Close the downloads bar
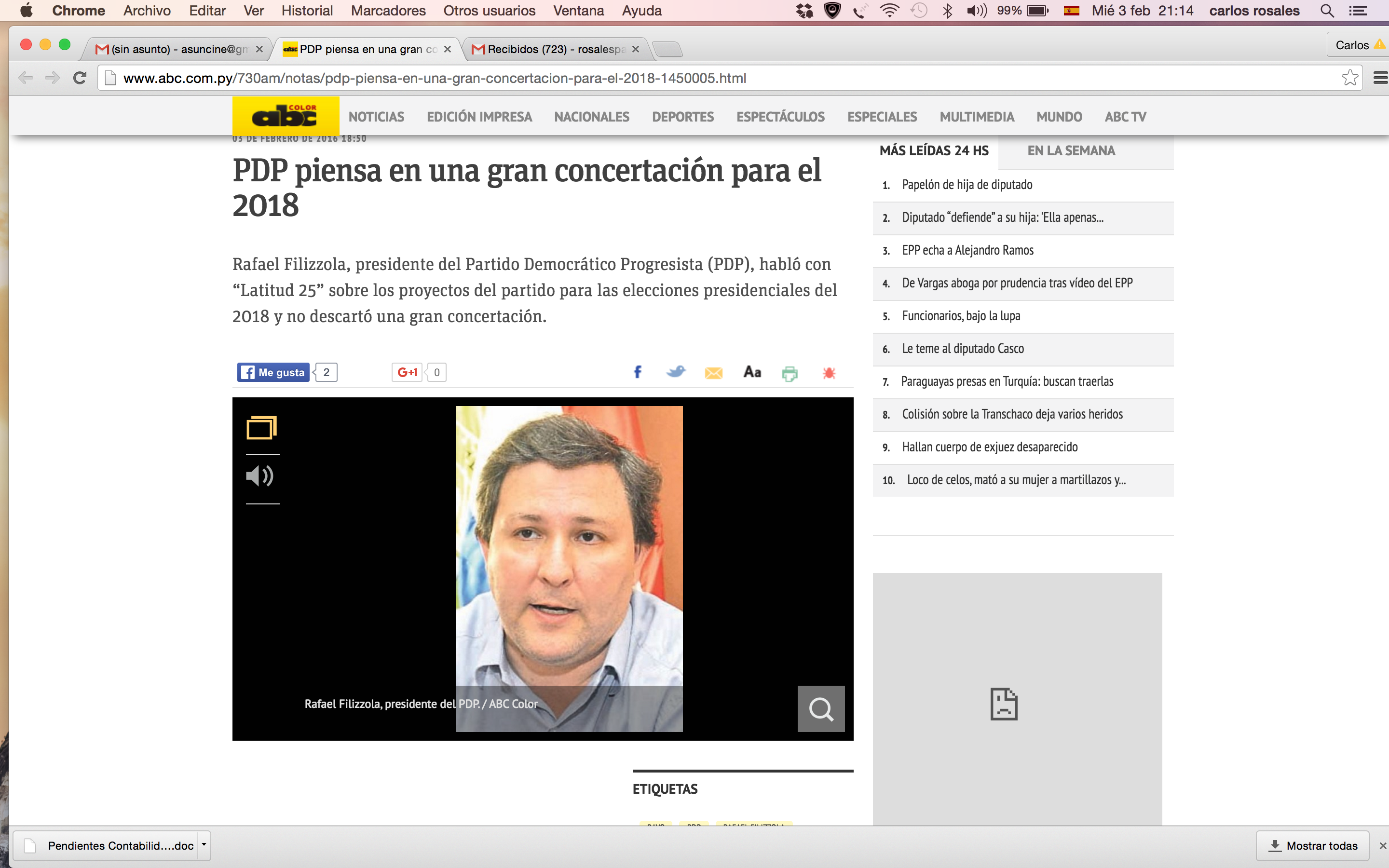This screenshot has width=1389, height=868. tap(1383, 846)
